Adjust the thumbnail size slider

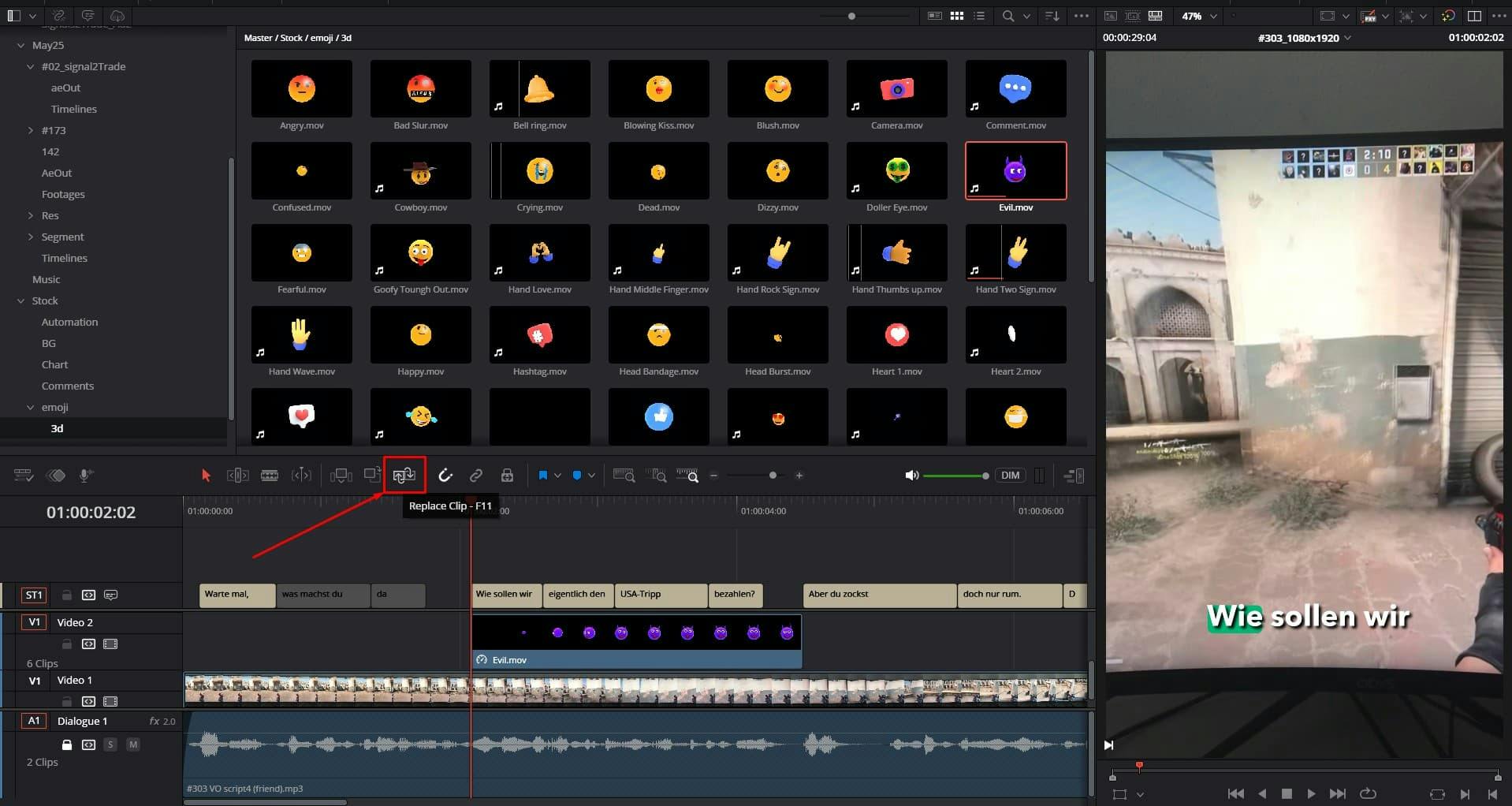pos(851,16)
